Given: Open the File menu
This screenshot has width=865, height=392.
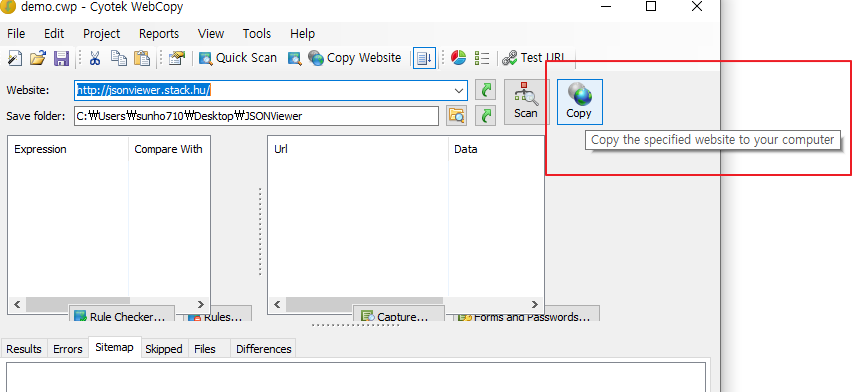Looking at the screenshot, I should pos(16,34).
